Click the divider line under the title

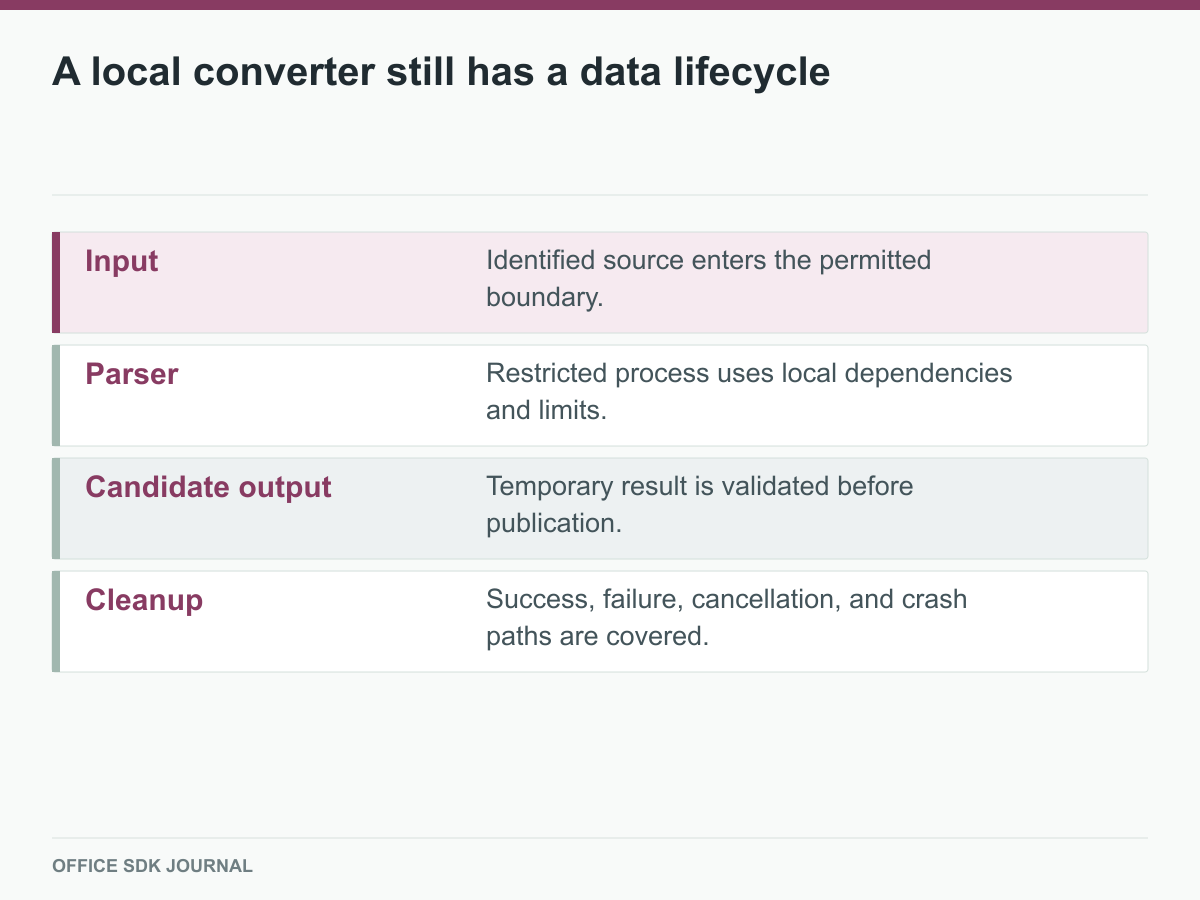pyautogui.click(x=600, y=194)
